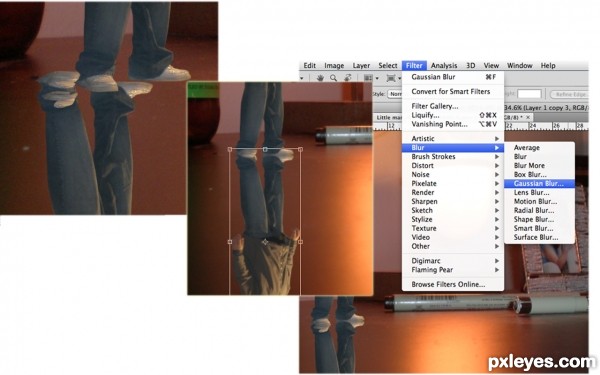
Task: Expand the highlighted Blur submenu
Action: pyautogui.click(x=453, y=148)
